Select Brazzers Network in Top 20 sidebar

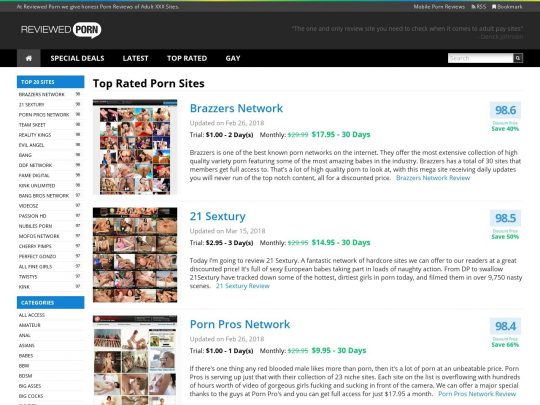[x=41, y=94]
